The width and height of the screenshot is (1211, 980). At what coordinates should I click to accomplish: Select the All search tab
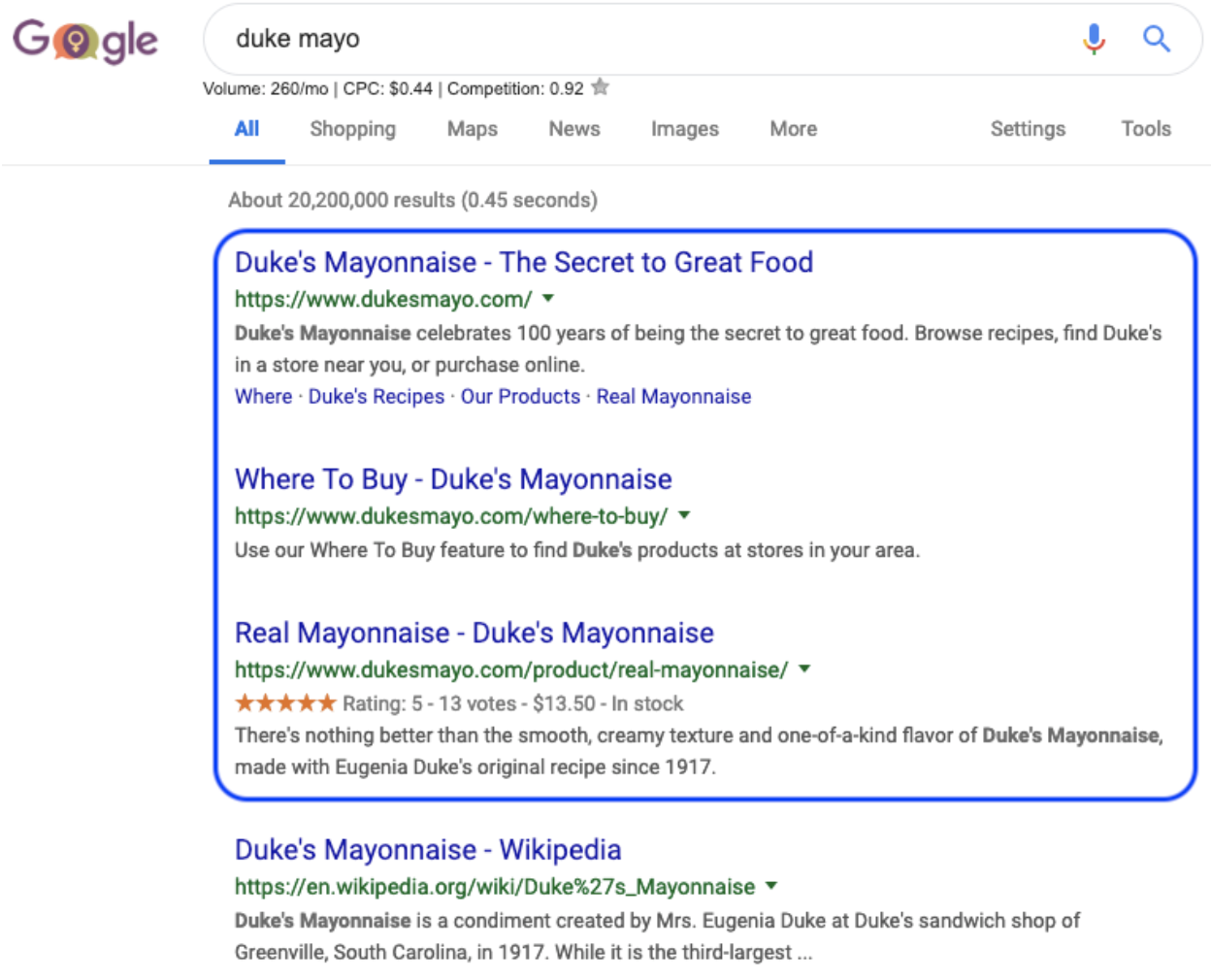(246, 129)
